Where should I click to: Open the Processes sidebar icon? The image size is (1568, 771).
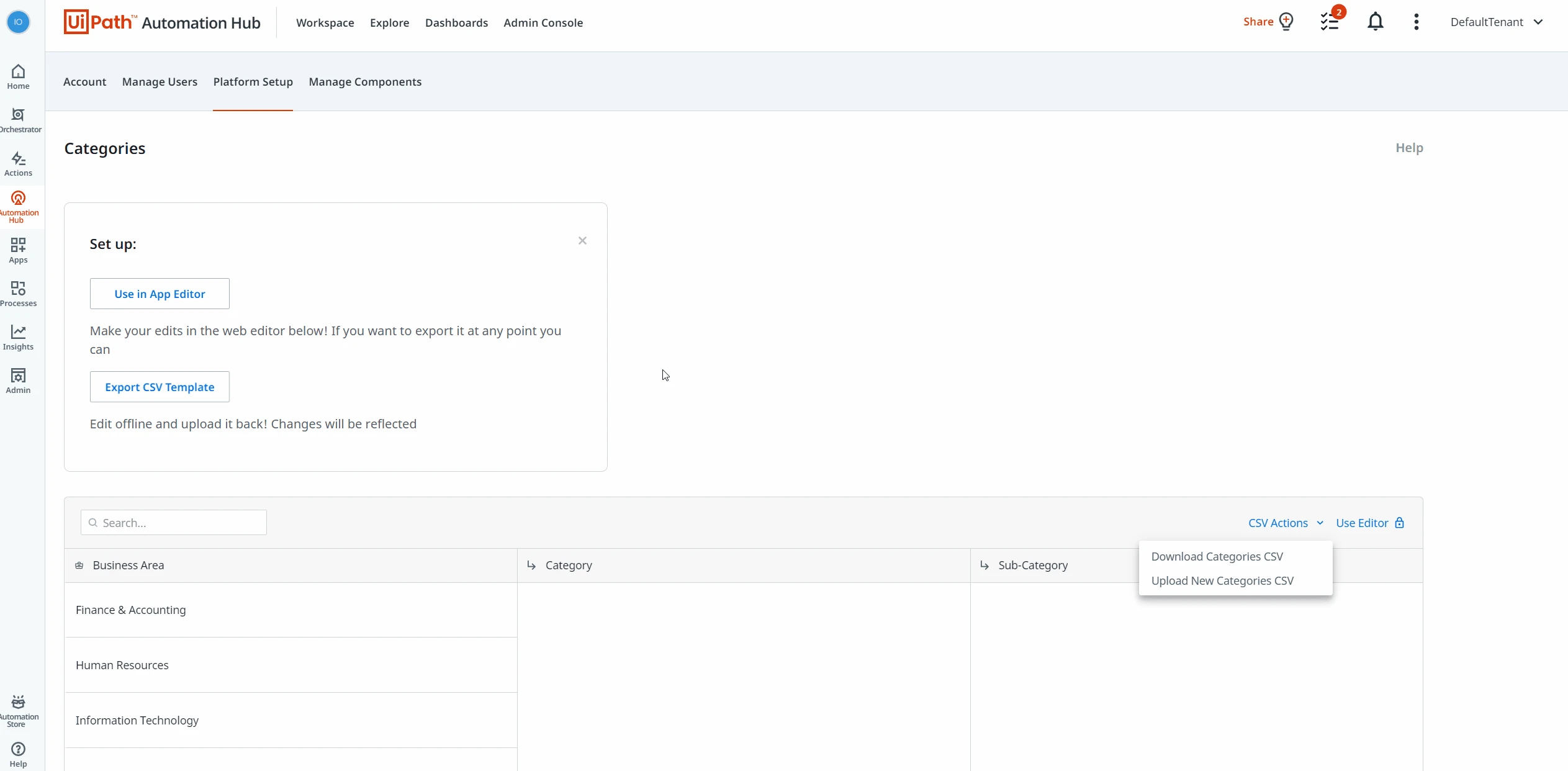tap(19, 294)
